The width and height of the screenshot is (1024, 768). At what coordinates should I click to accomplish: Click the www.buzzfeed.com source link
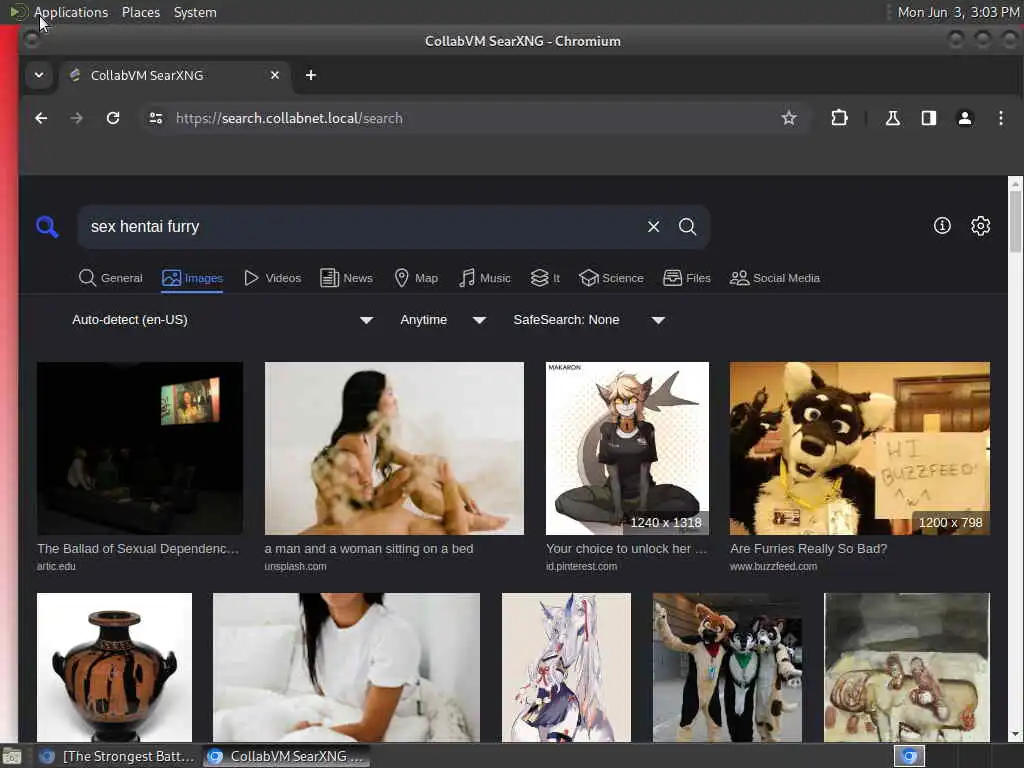773,566
